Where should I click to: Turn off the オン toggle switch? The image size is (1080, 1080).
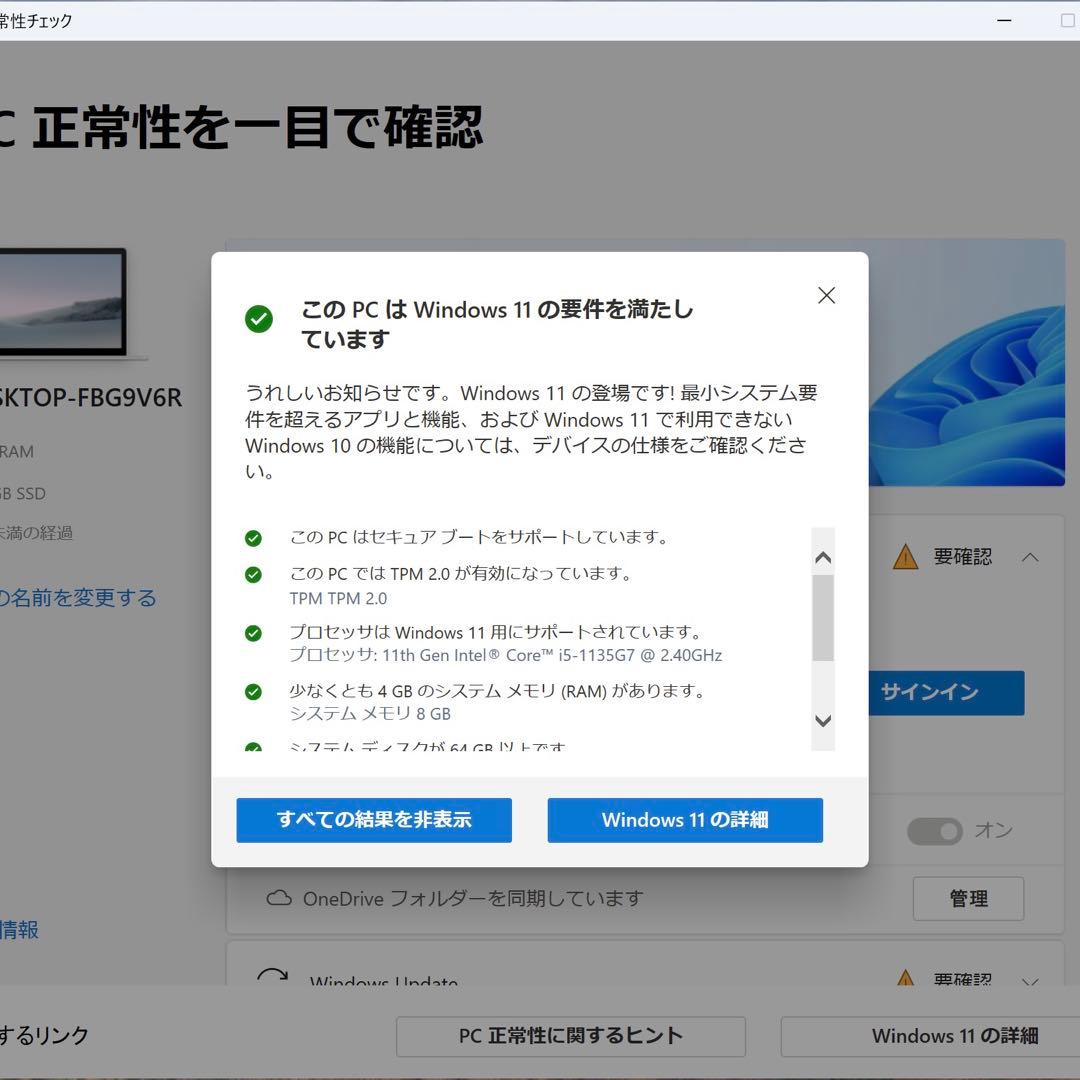click(935, 831)
